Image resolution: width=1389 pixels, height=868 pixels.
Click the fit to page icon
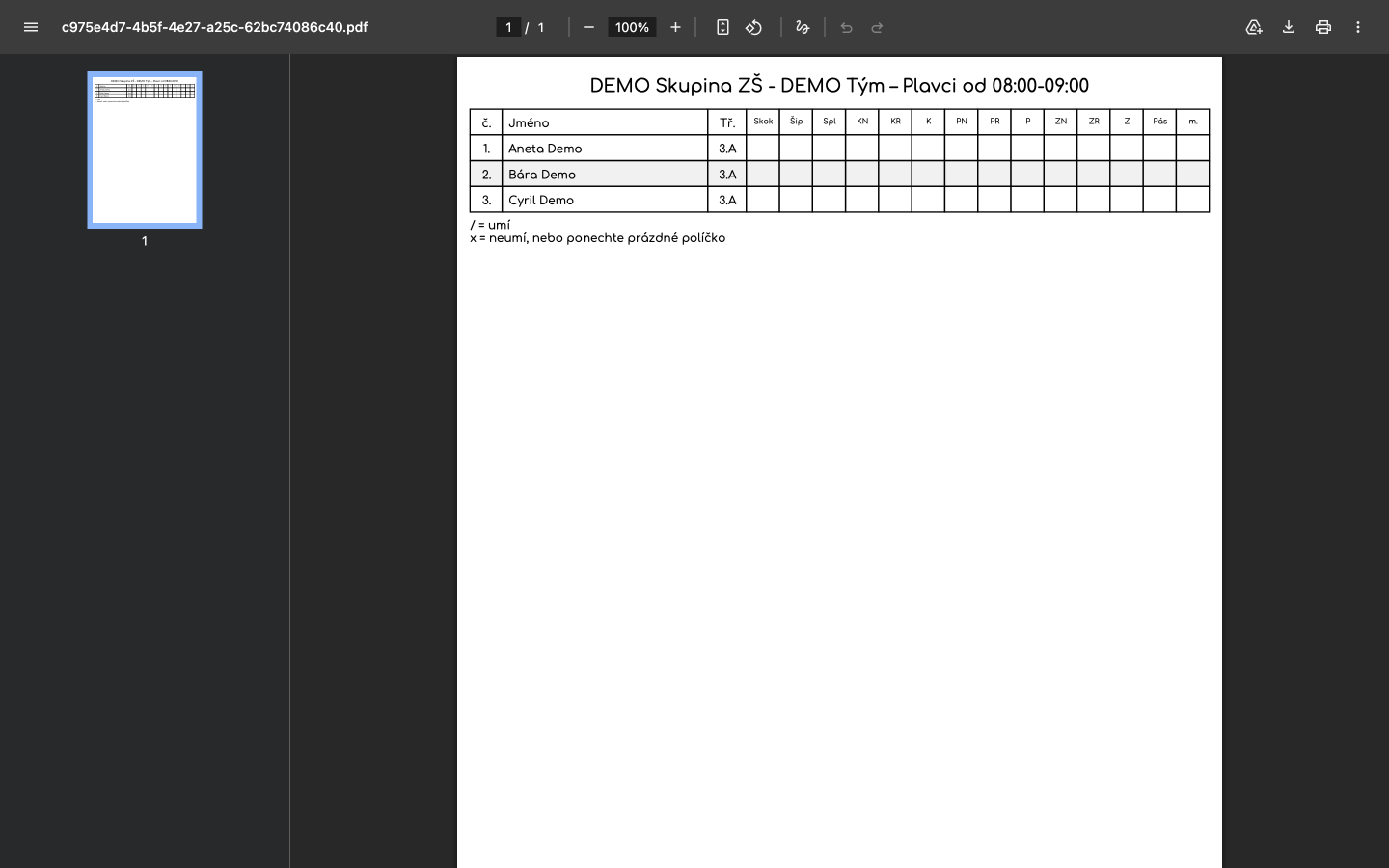tap(722, 27)
